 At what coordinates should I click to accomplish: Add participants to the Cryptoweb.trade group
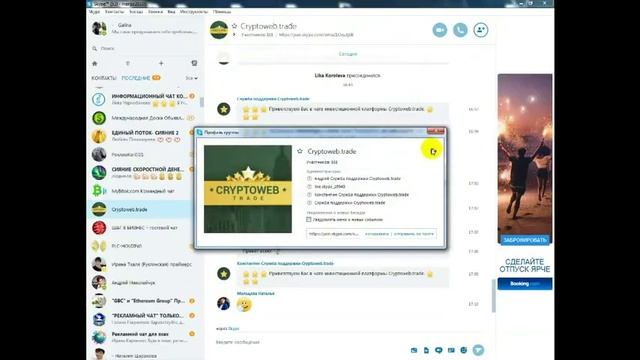pyautogui.click(x=481, y=30)
